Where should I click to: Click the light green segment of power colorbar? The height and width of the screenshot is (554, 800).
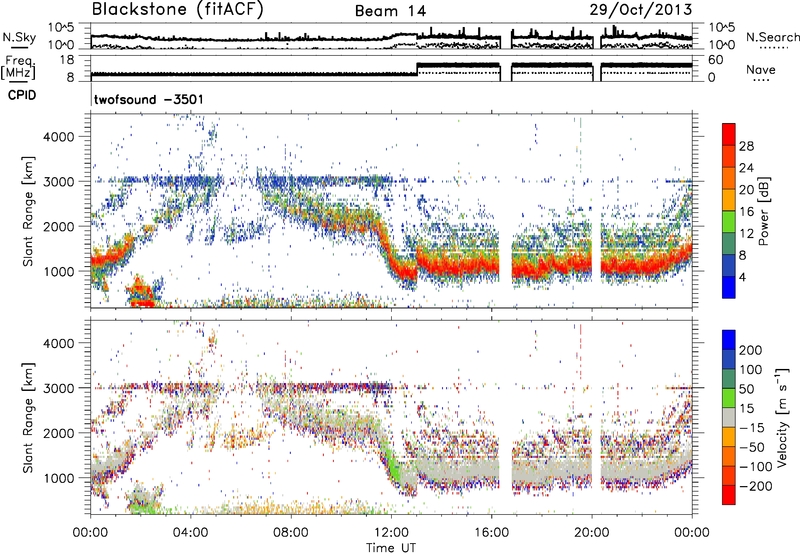point(729,222)
